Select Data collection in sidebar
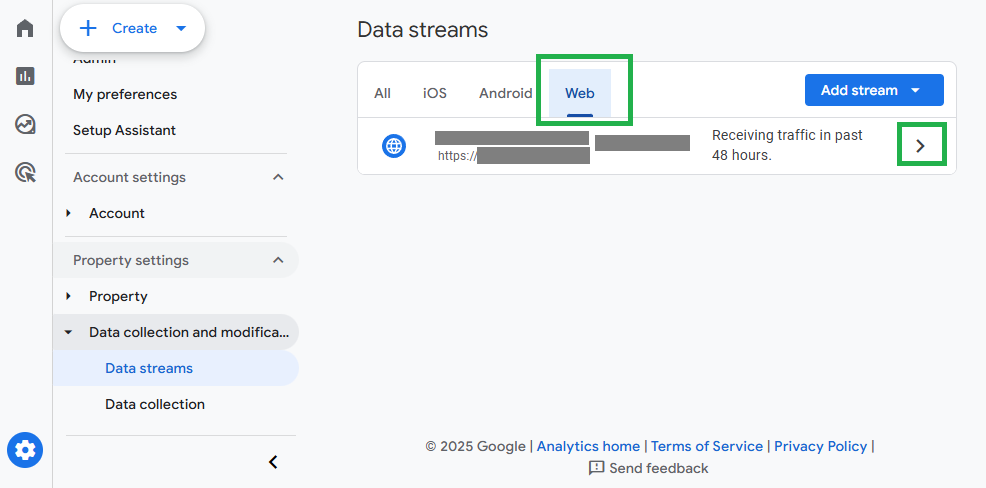Viewport: 986px width, 488px height. [155, 404]
